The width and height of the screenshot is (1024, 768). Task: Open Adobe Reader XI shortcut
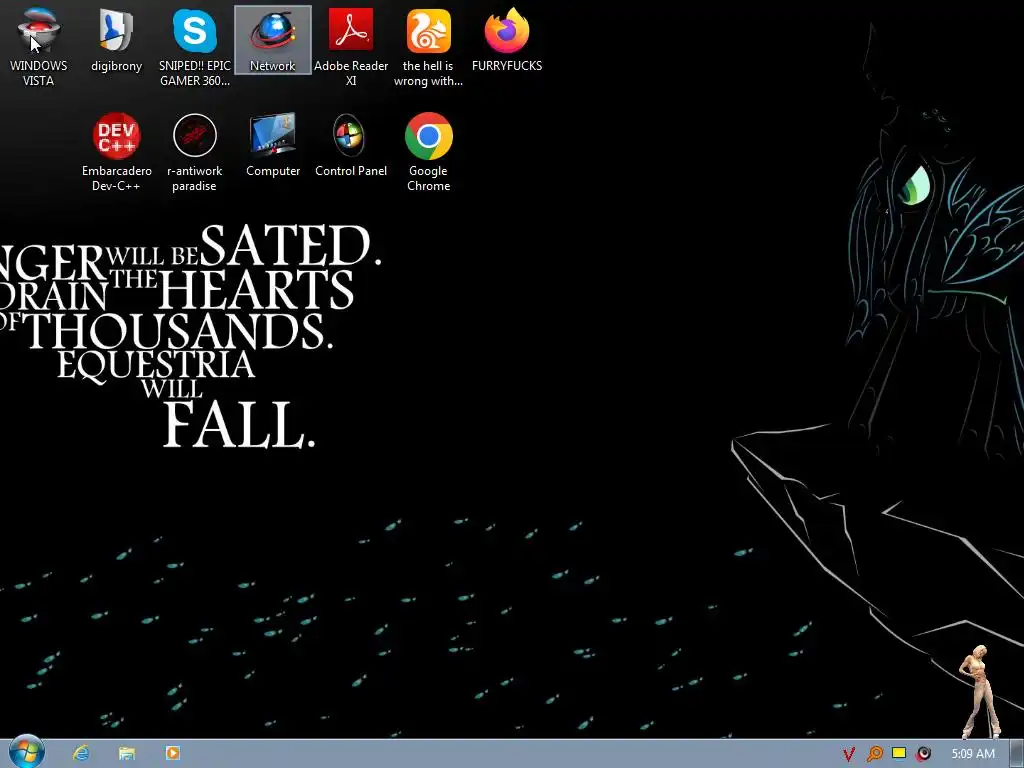tap(351, 46)
